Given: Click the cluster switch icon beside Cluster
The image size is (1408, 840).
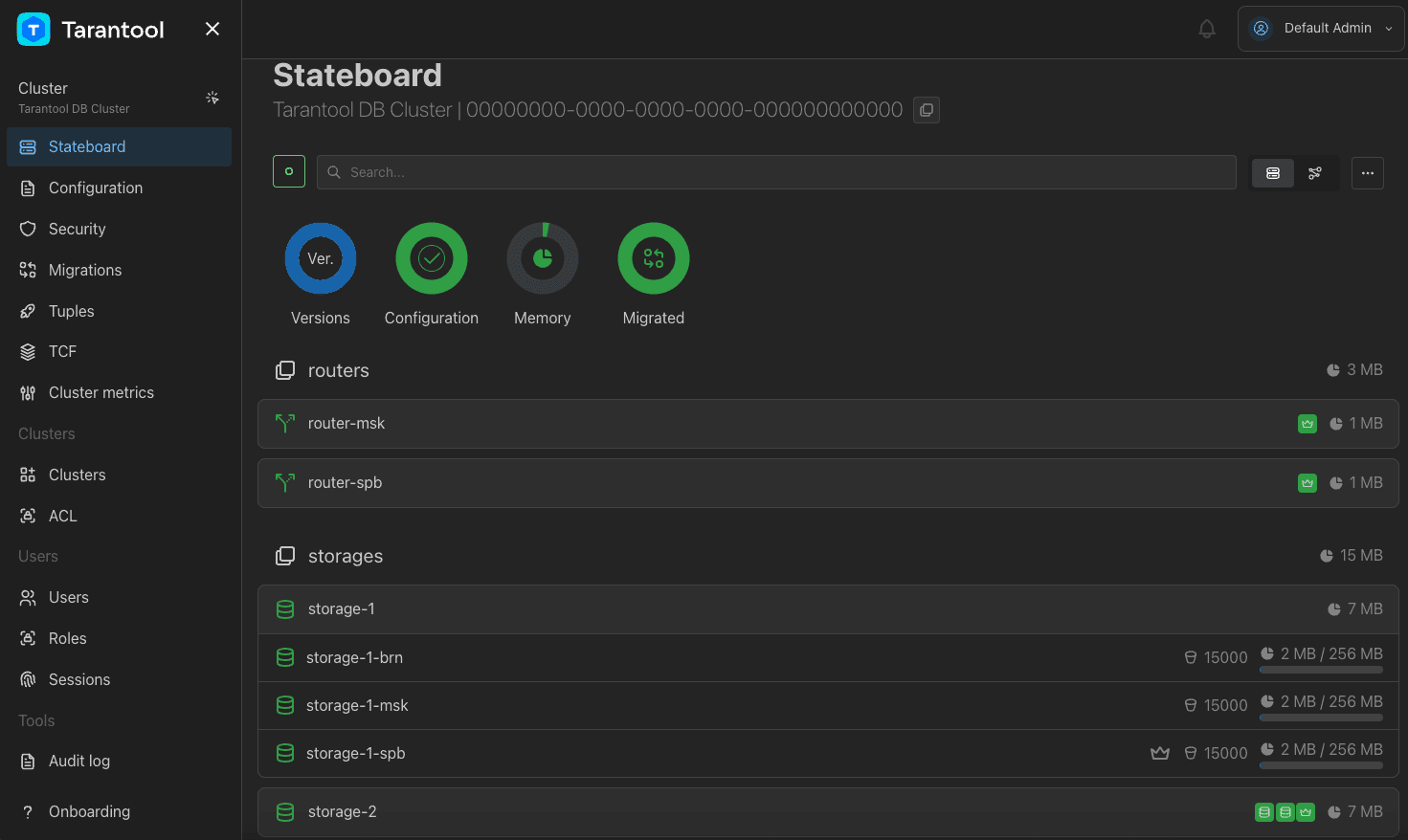Looking at the screenshot, I should (x=212, y=98).
